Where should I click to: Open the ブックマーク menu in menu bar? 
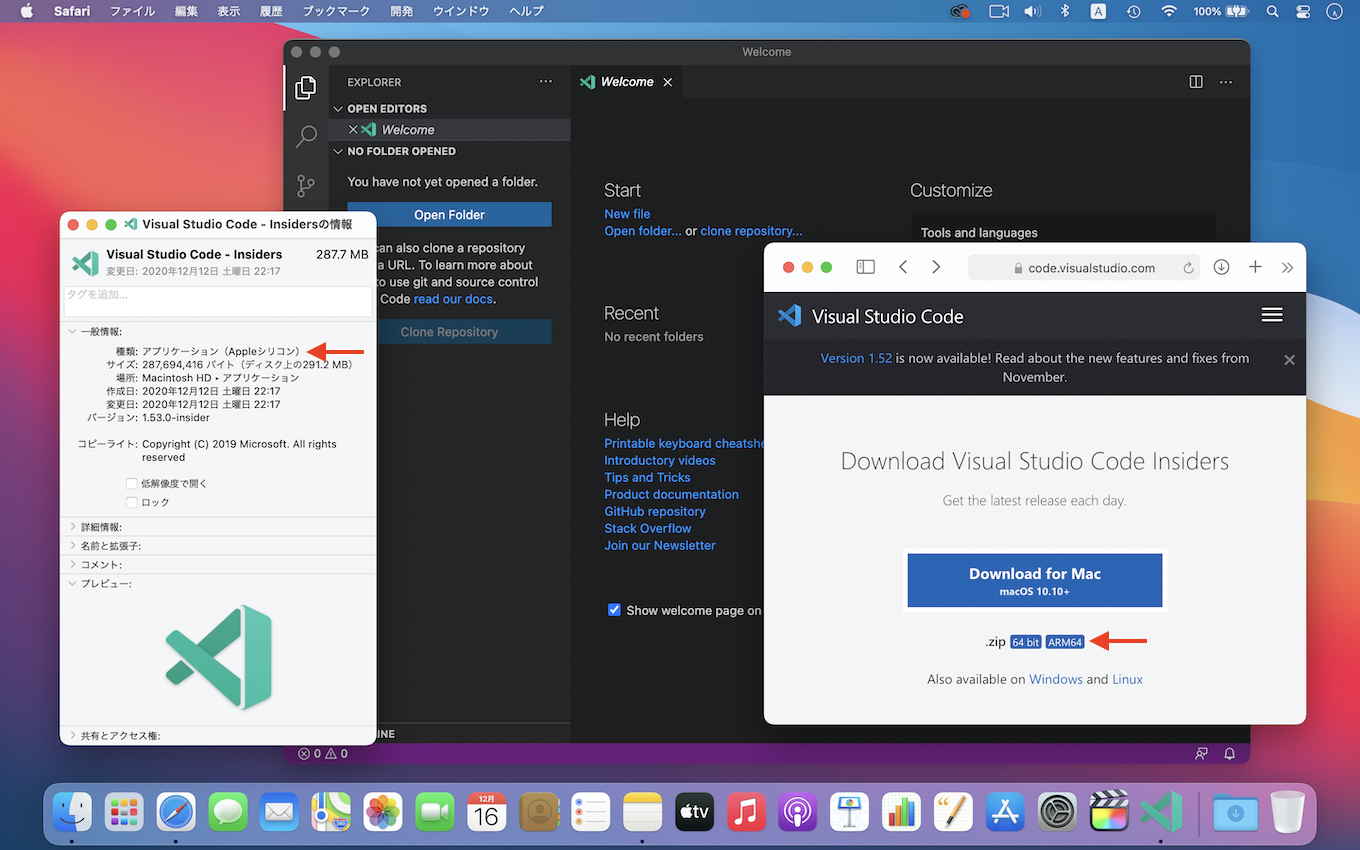click(336, 11)
